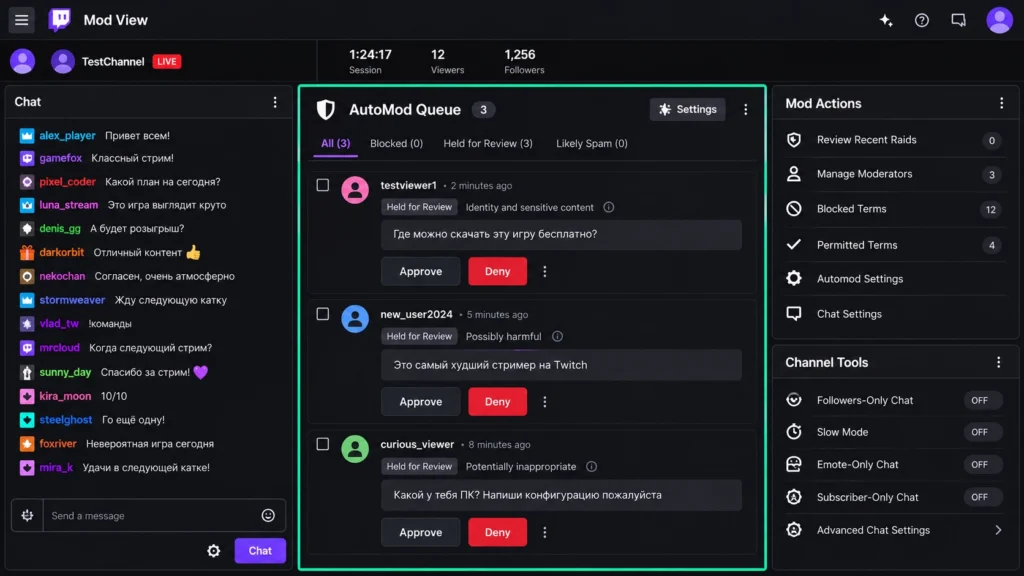Open chat settings gear beside Chat button

coord(214,551)
